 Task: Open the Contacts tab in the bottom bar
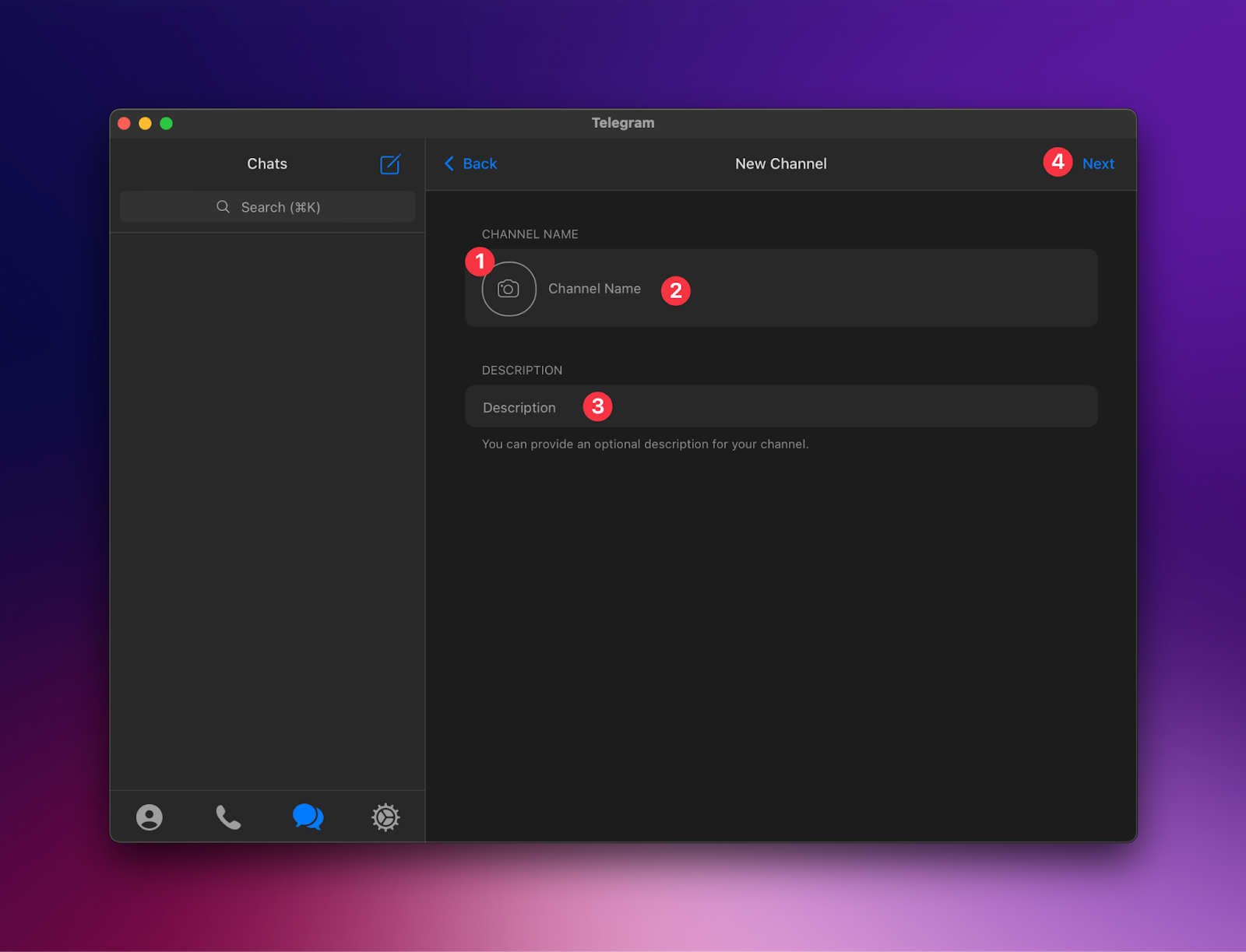[x=150, y=817]
